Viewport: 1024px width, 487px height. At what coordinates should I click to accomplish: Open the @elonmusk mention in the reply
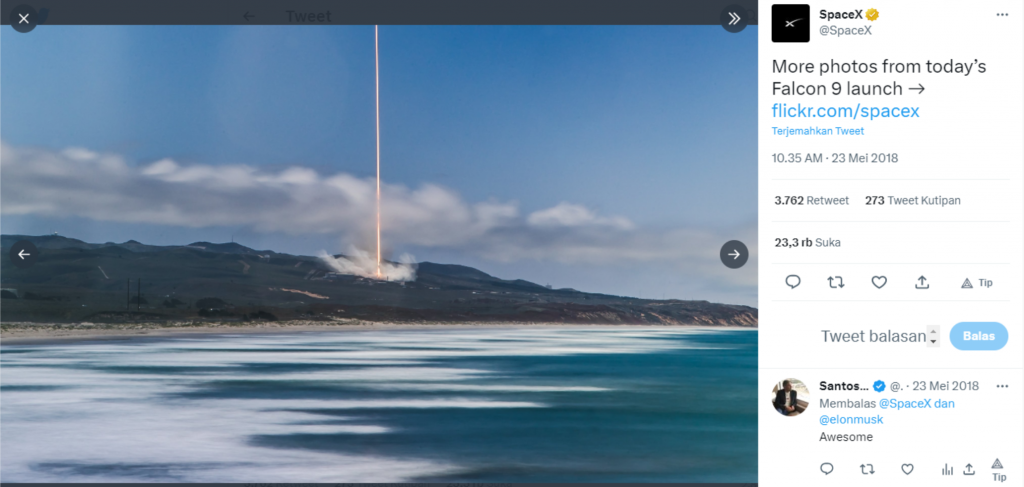coord(851,420)
